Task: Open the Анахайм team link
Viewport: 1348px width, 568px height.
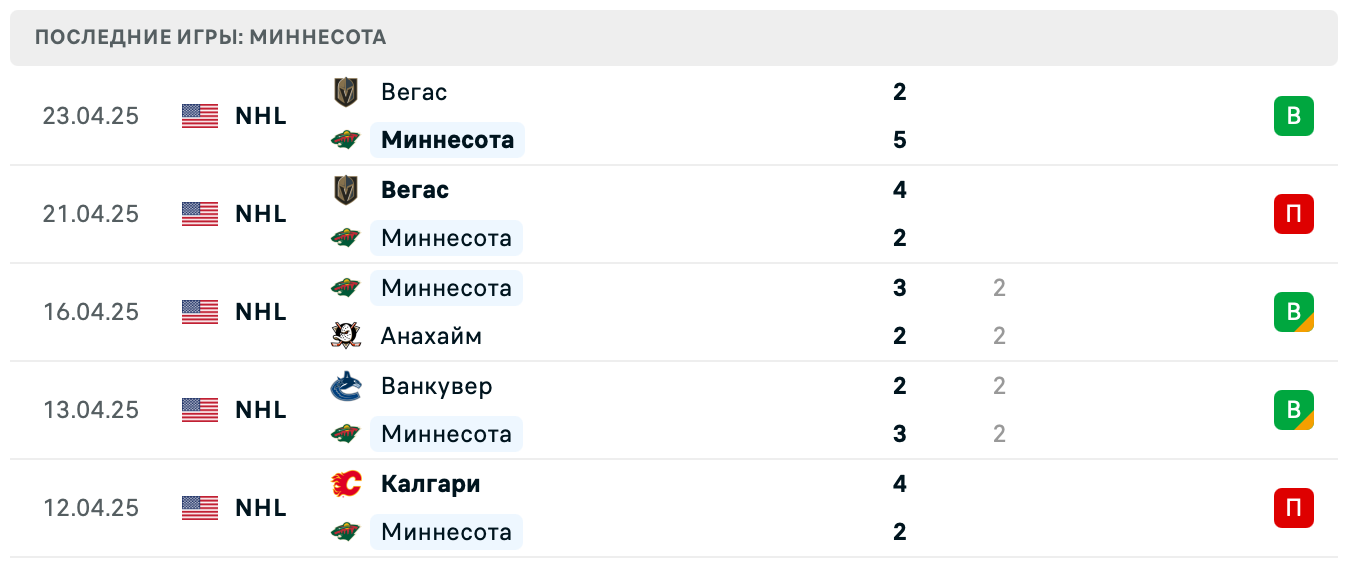Action: tap(431, 336)
